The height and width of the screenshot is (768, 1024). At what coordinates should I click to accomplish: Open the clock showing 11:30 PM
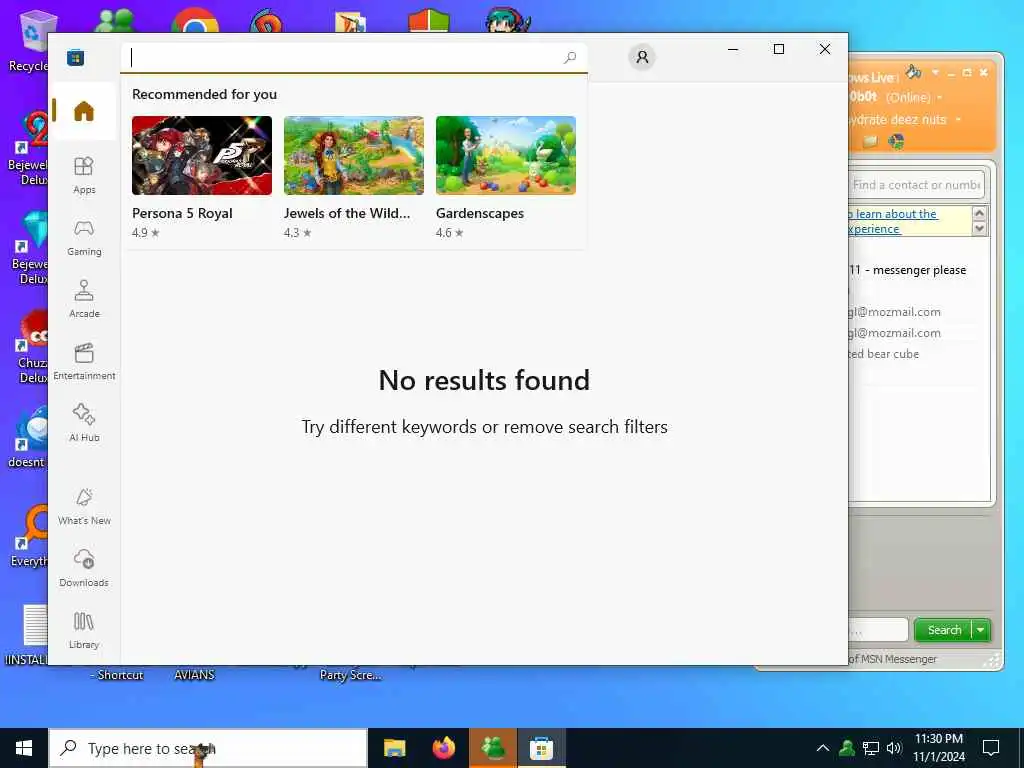pos(938,748)
